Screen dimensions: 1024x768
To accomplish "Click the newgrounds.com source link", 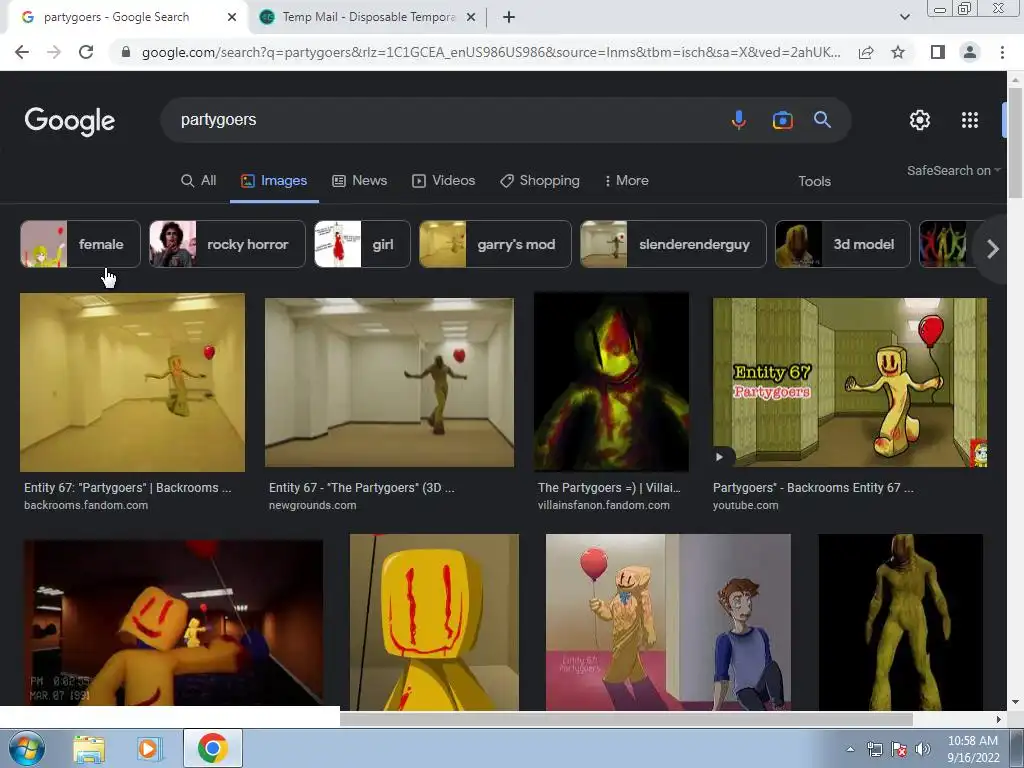I will 312,505.
